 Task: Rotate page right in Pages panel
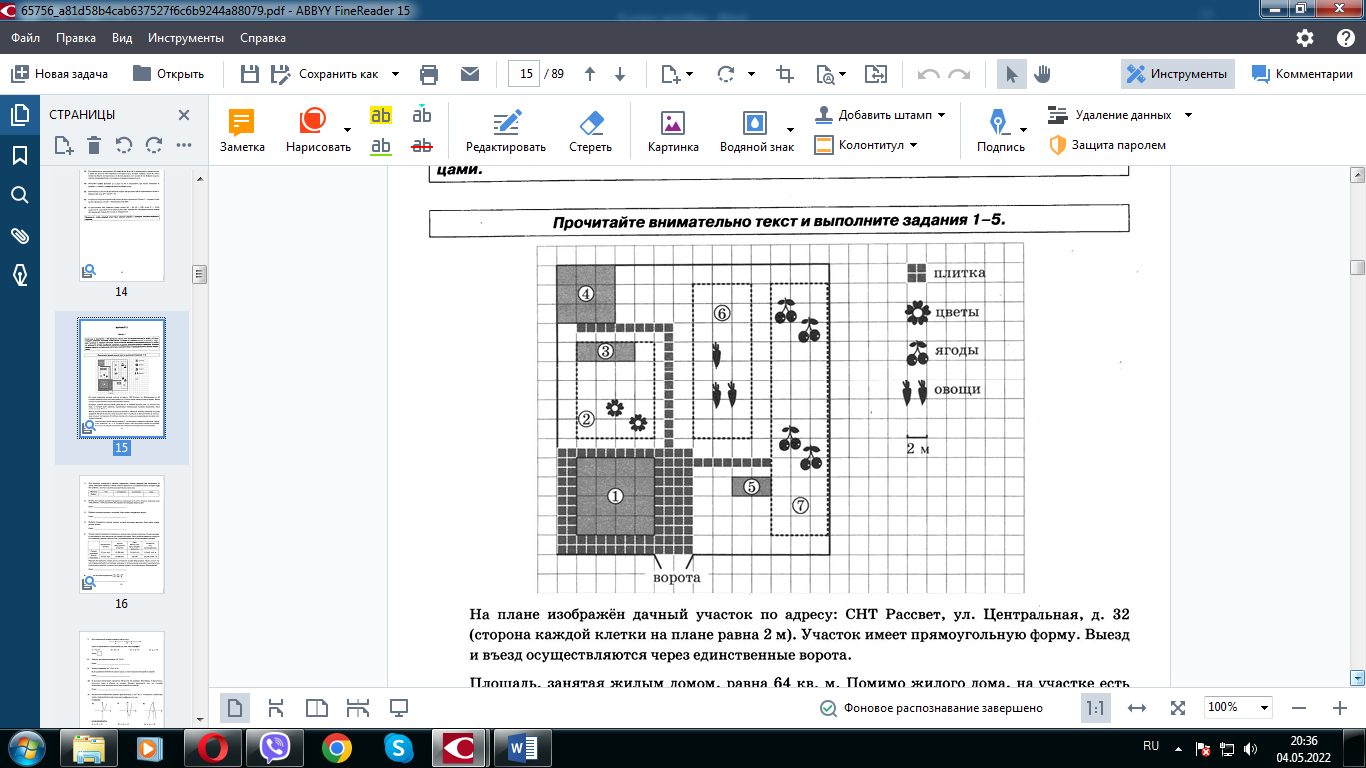point(154,145)
